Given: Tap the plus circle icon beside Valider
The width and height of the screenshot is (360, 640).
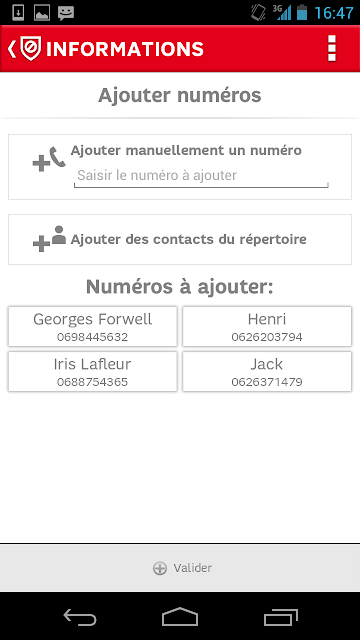Looking at the screenshot, I should point(160,568).
